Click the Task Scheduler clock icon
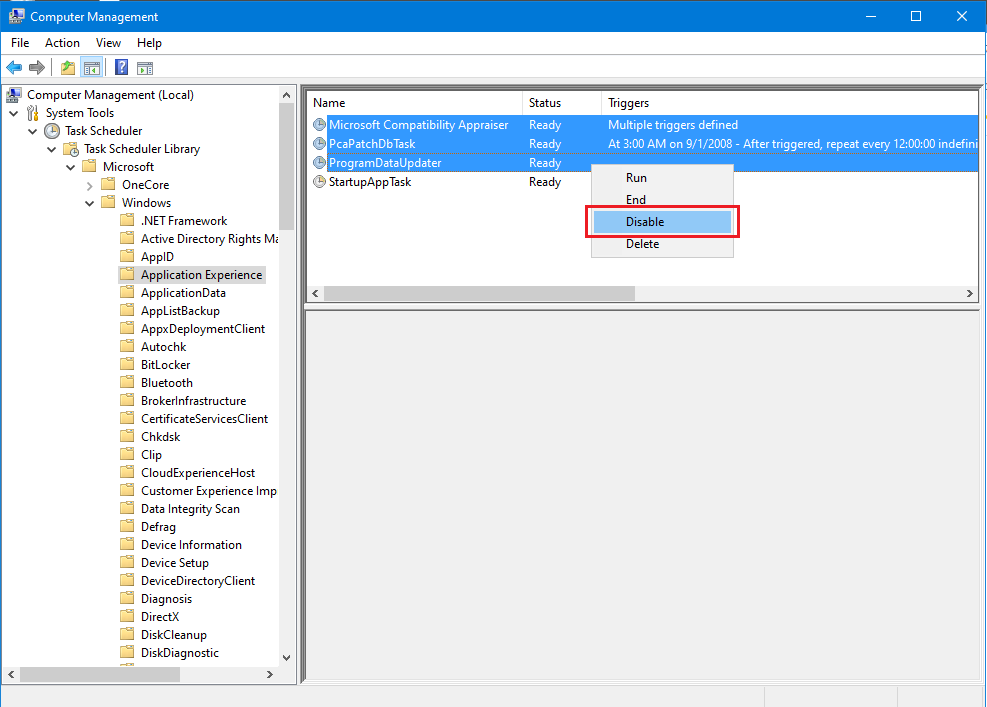Viewport: 987px width, 707px height. click(x=52, y=131)
